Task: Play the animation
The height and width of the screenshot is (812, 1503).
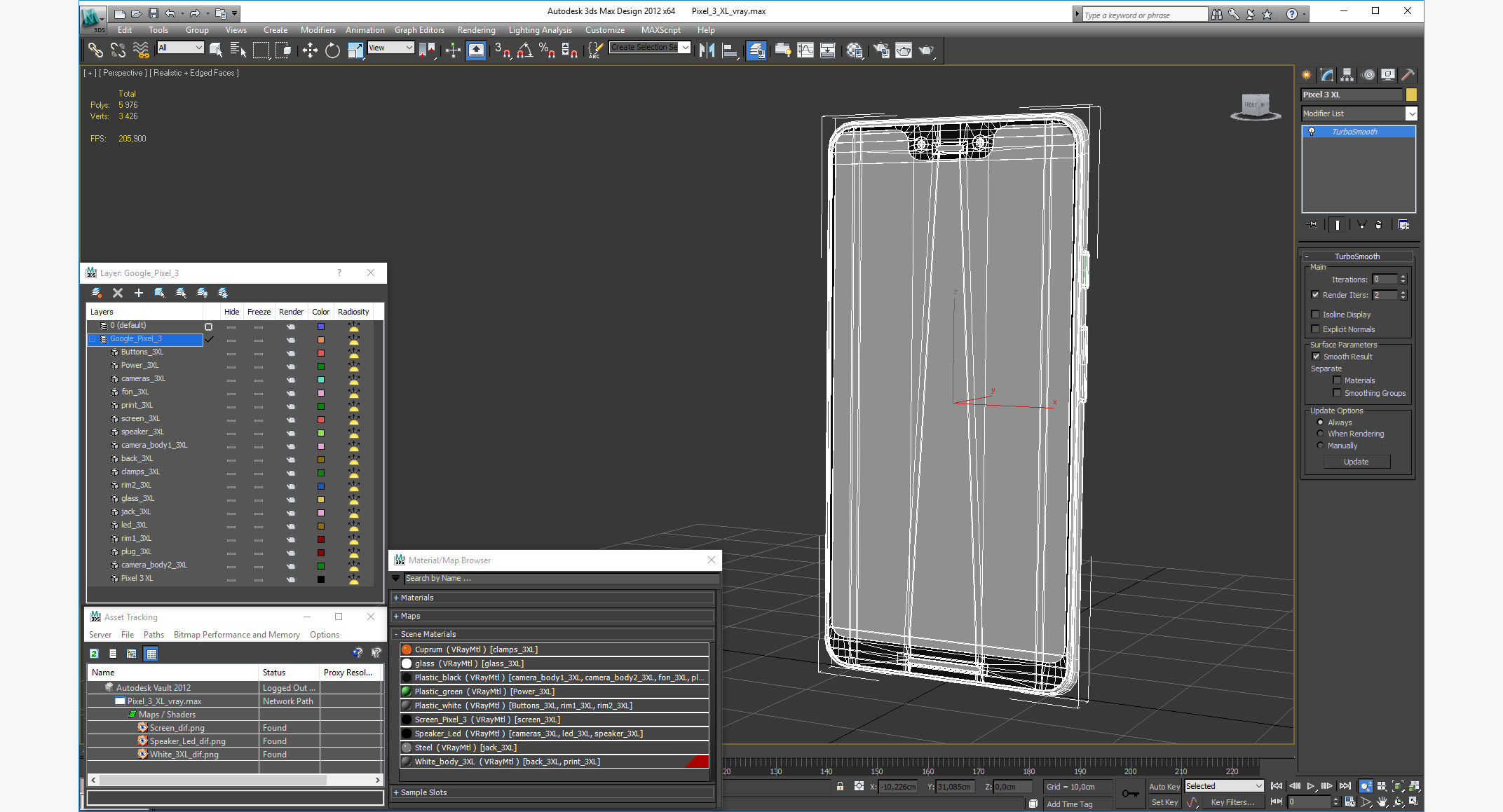Action: point(1310,787)
